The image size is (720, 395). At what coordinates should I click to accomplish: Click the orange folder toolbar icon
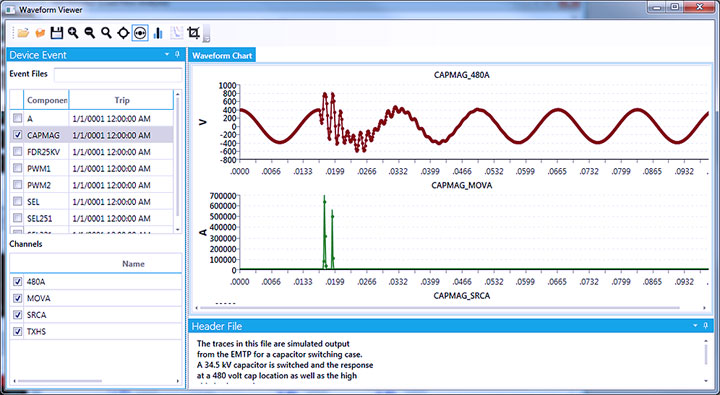point(40,33)
